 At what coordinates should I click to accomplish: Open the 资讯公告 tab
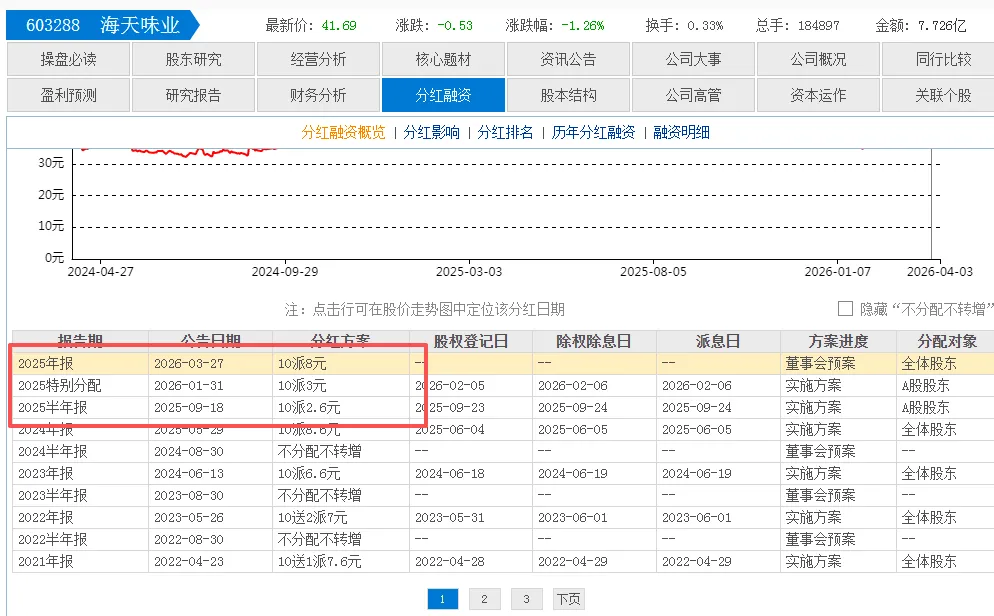pos(568,59)
